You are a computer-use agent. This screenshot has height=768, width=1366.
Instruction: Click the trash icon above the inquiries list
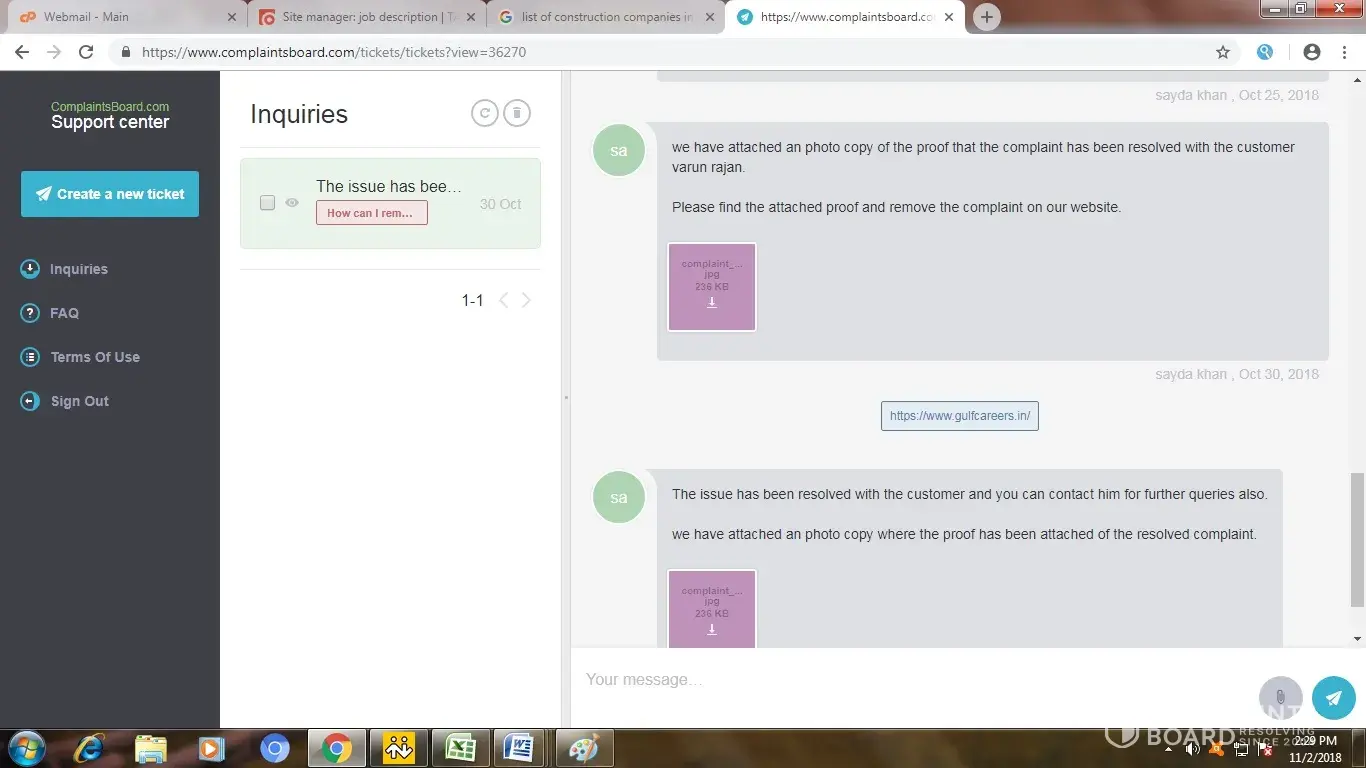[x=516, y=114]
